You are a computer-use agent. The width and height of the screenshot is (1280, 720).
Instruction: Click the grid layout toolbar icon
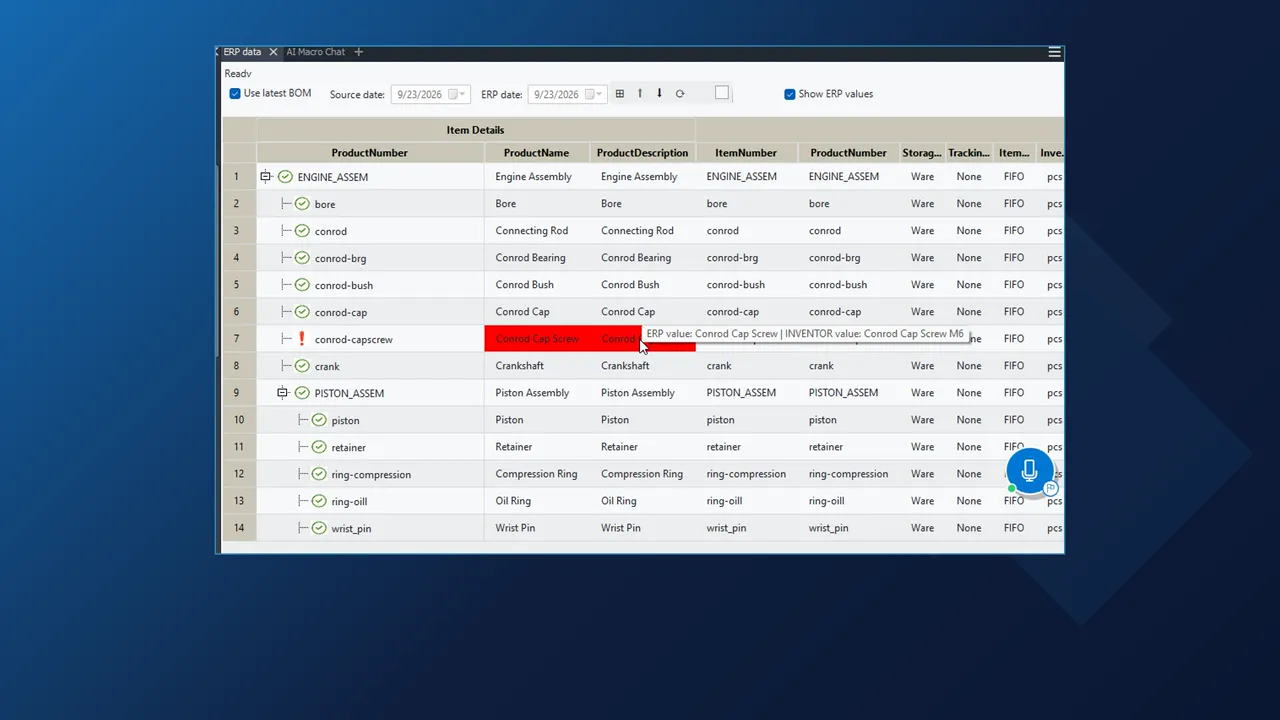pyautogui.click(x=620, y=94)
